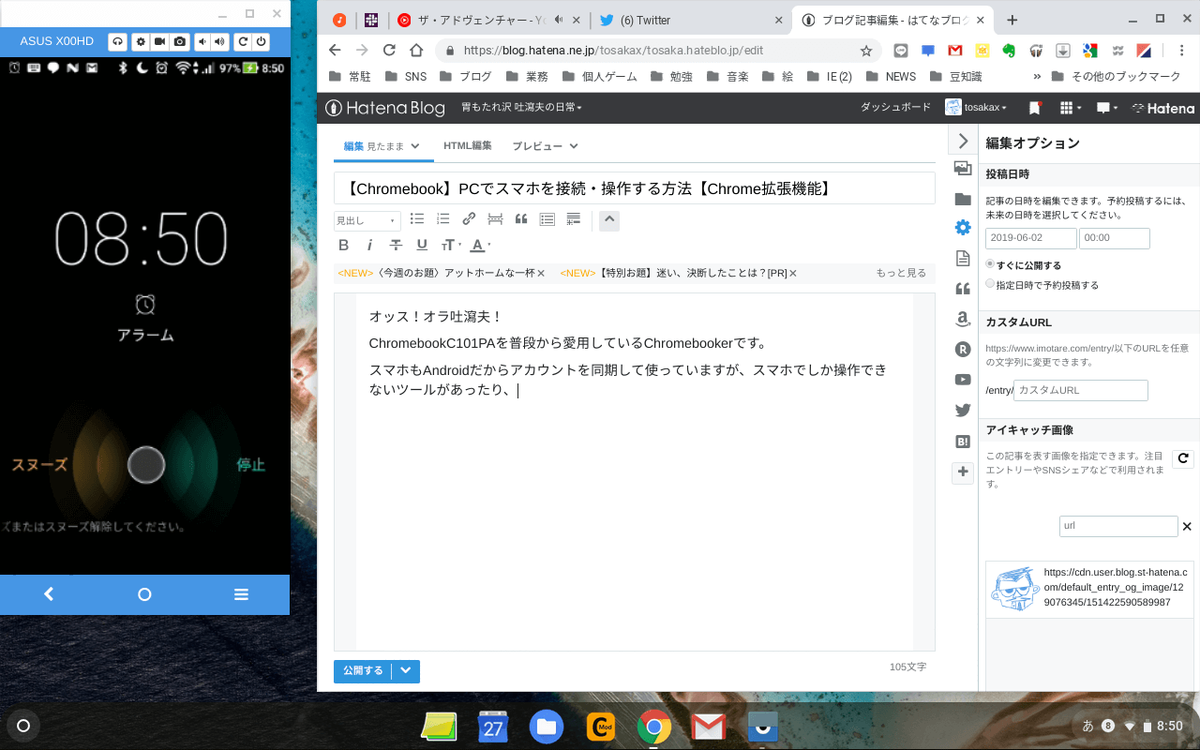
Task: Click もっと見る topic link
Action: click(901, 273)
